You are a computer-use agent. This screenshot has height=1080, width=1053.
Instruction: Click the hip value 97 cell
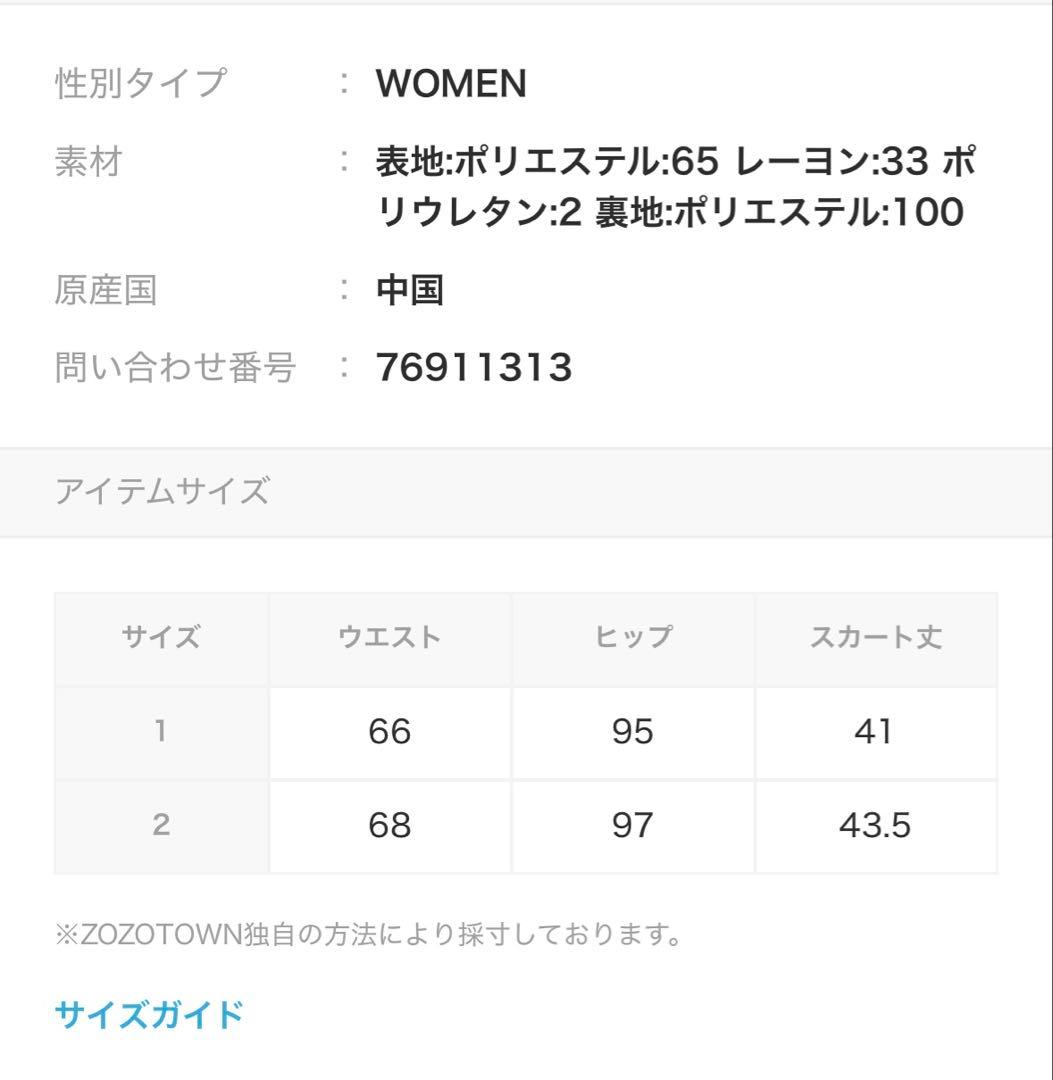point(632,826)
